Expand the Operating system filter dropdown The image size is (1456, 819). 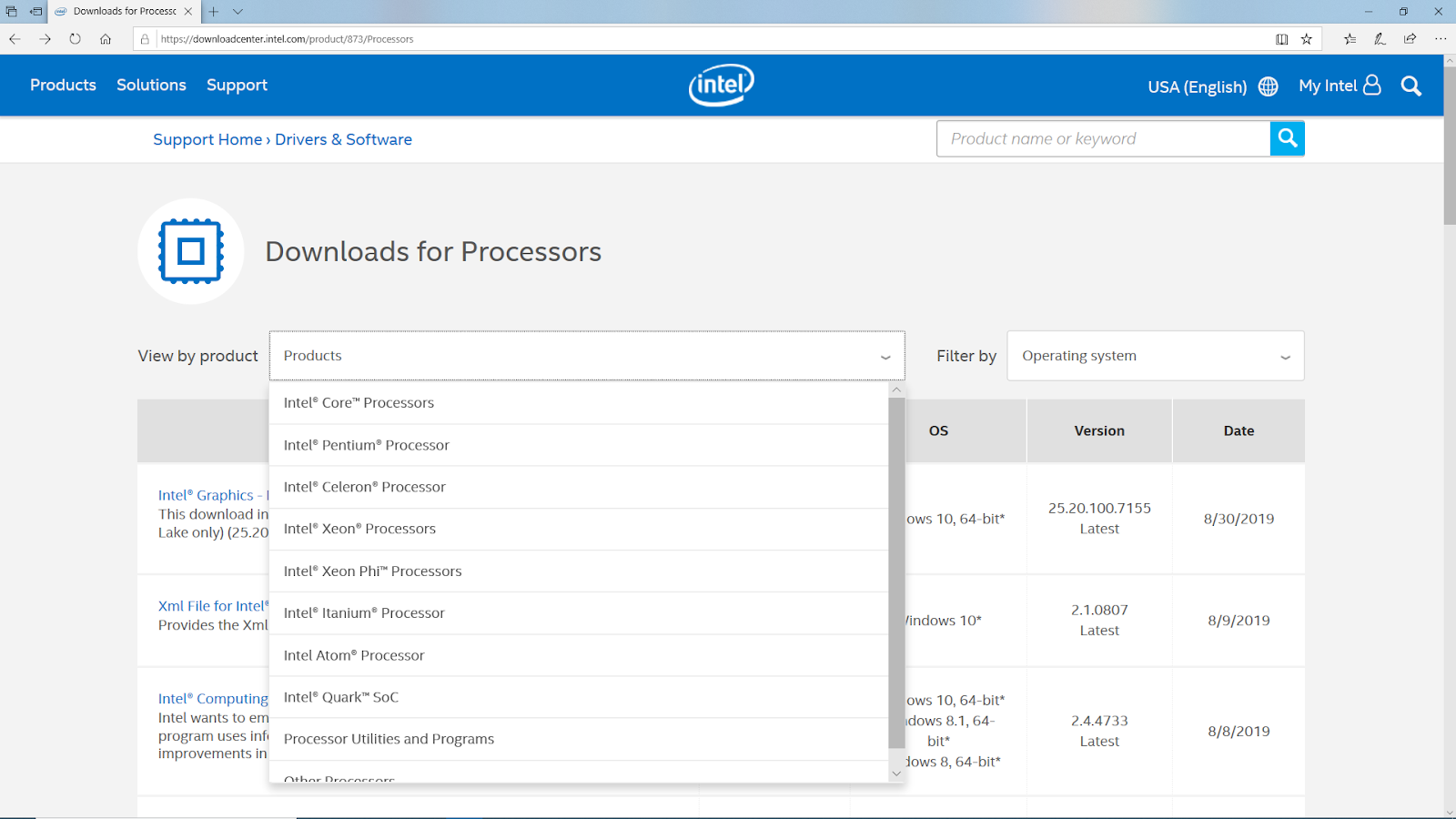click(1155, 356)
